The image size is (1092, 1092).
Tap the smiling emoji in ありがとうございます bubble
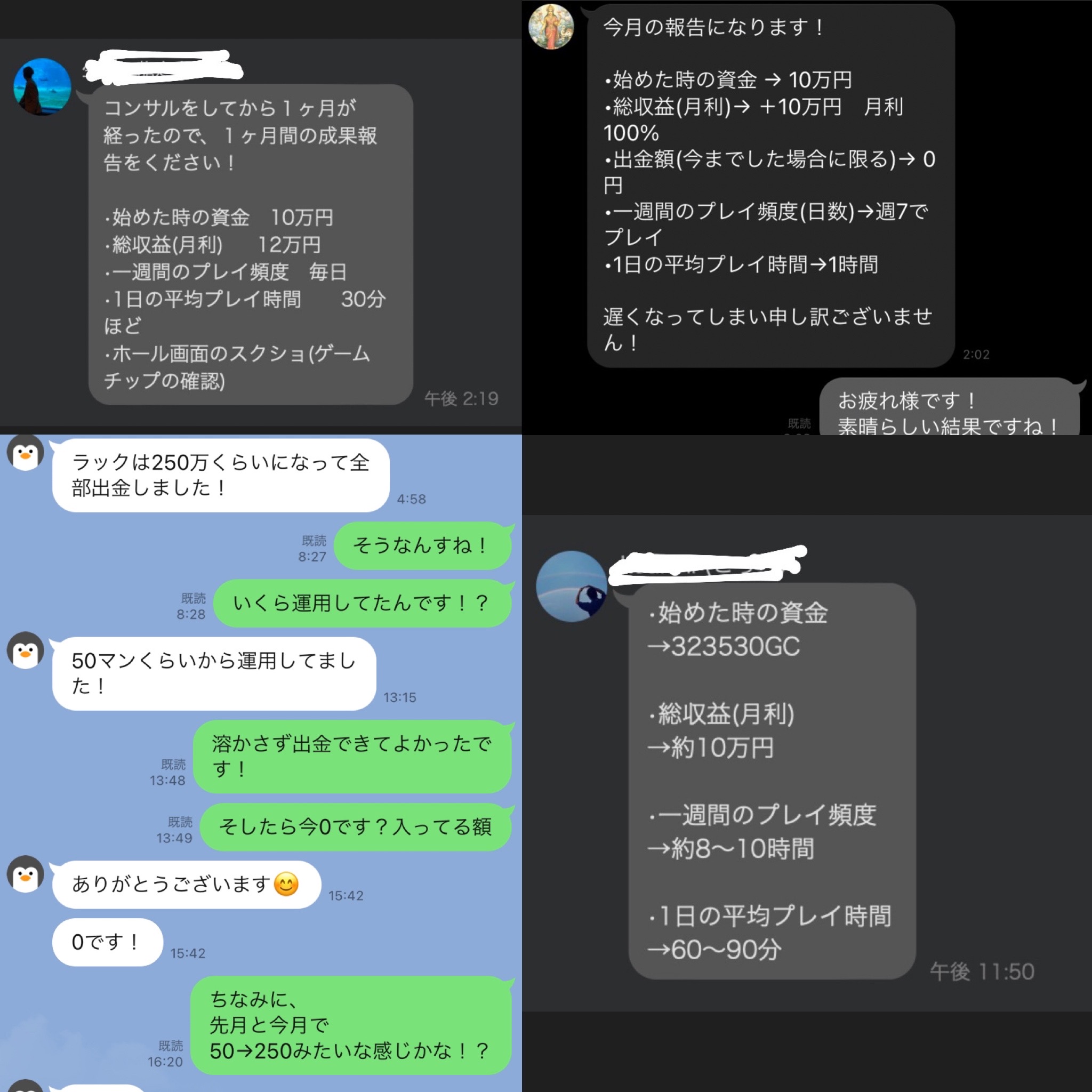(x=286, y=884)
